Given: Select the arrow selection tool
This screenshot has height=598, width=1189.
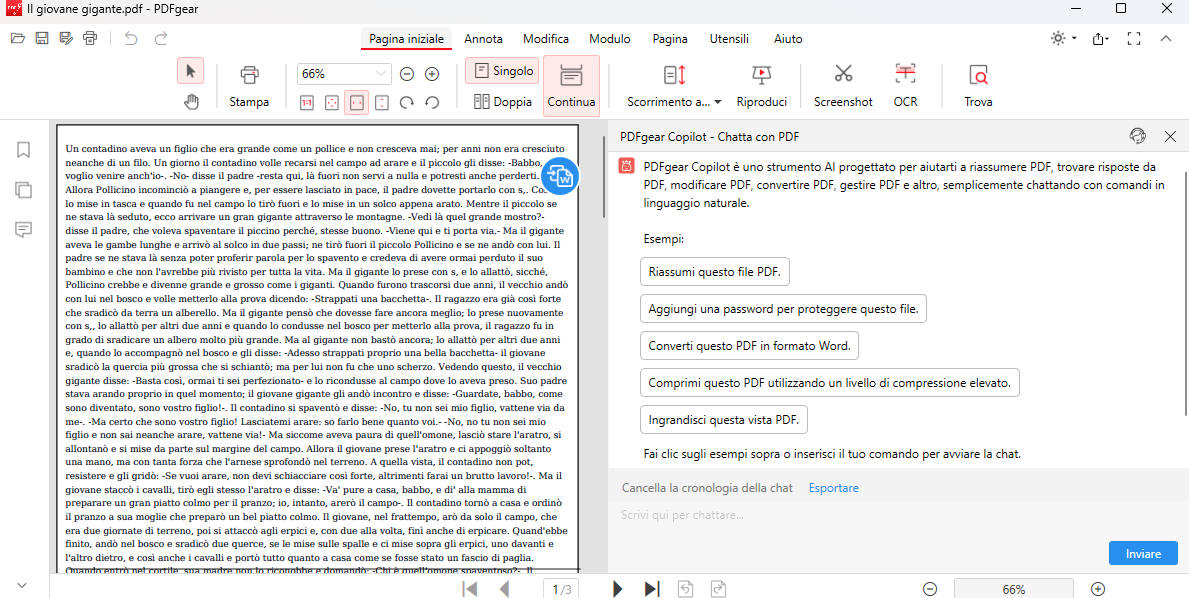Looking at the screenshot, I should (190, 71).
